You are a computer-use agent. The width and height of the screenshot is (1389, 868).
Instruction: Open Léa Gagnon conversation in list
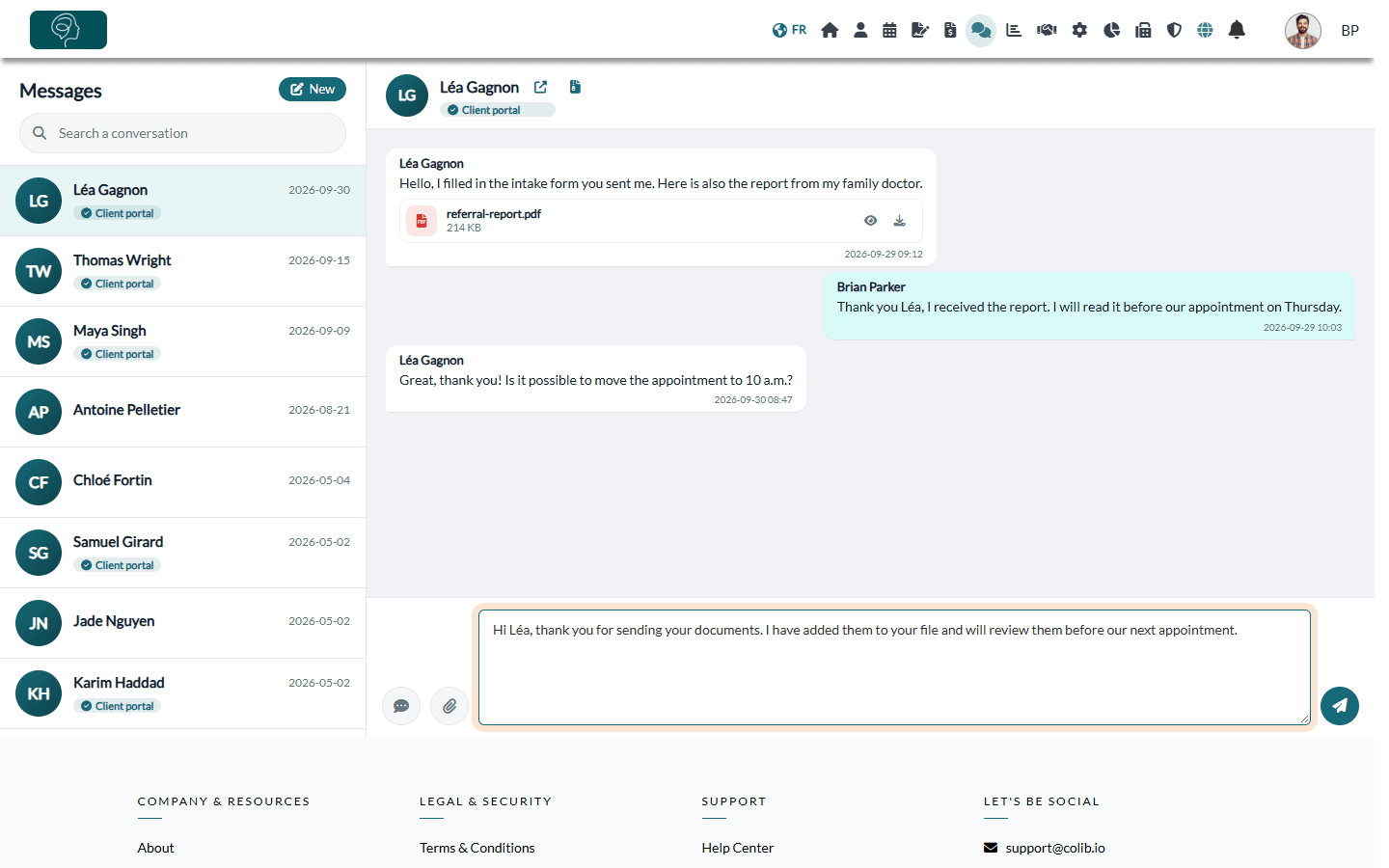coord(182,201)
